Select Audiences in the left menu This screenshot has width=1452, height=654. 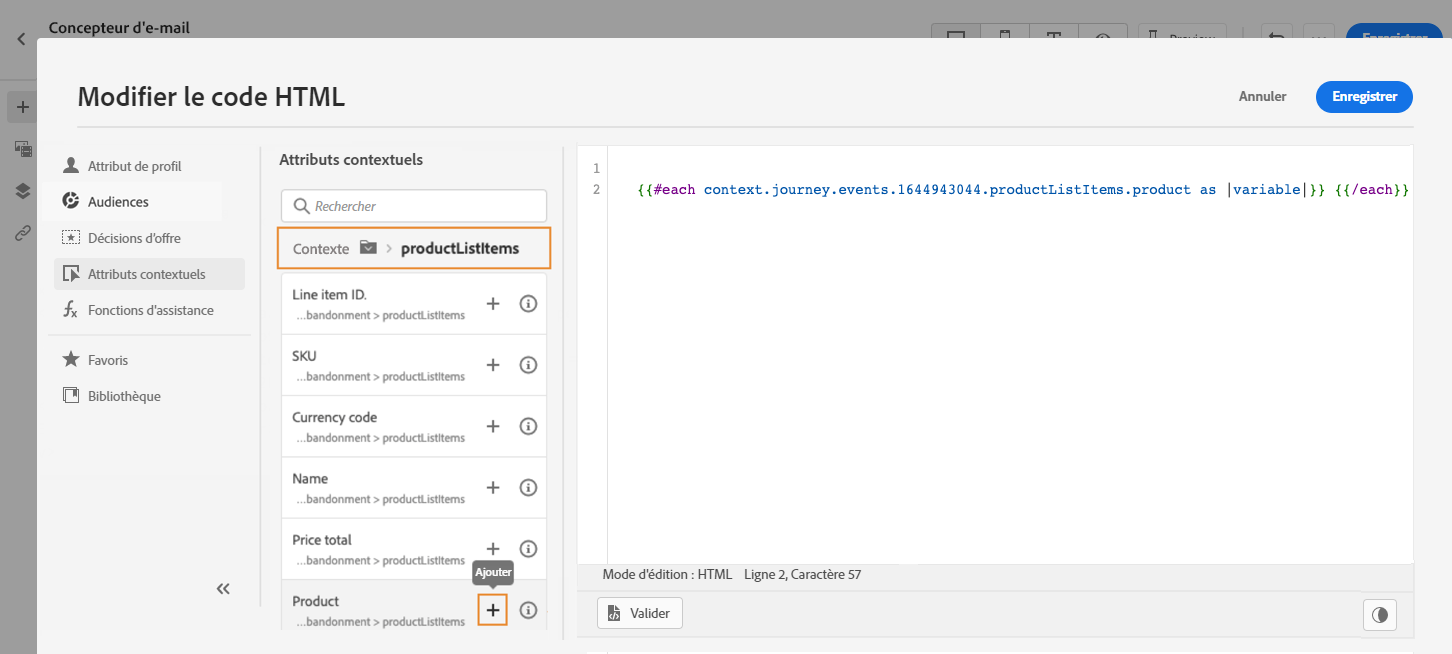pyautogui.click(x=118, y=202)
